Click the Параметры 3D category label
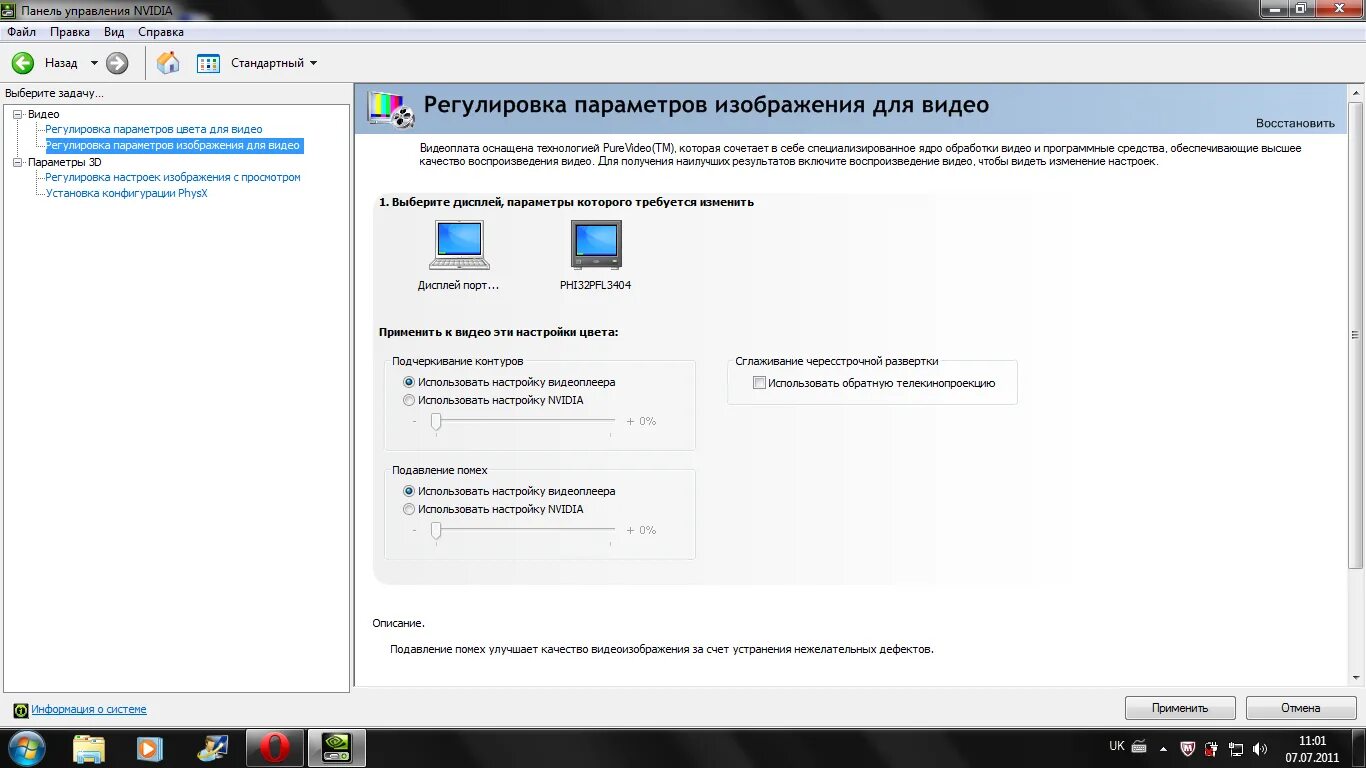Screen dimensions: 1366x768 click(x=65, y=162)
